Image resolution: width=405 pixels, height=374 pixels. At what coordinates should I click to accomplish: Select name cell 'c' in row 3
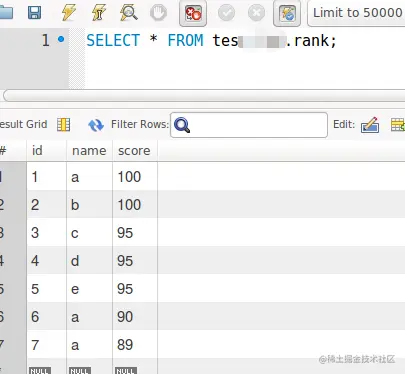pos(89,233)
